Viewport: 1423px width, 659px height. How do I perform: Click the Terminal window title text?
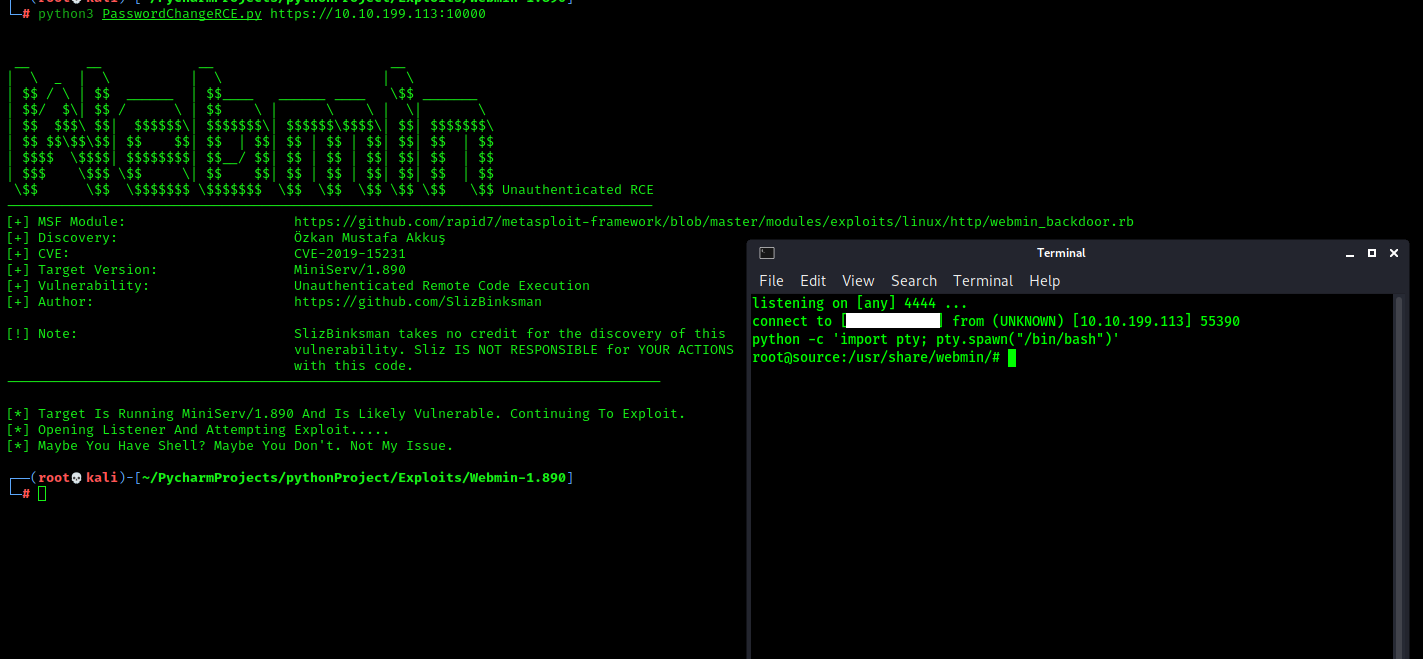pos(1061,253)
